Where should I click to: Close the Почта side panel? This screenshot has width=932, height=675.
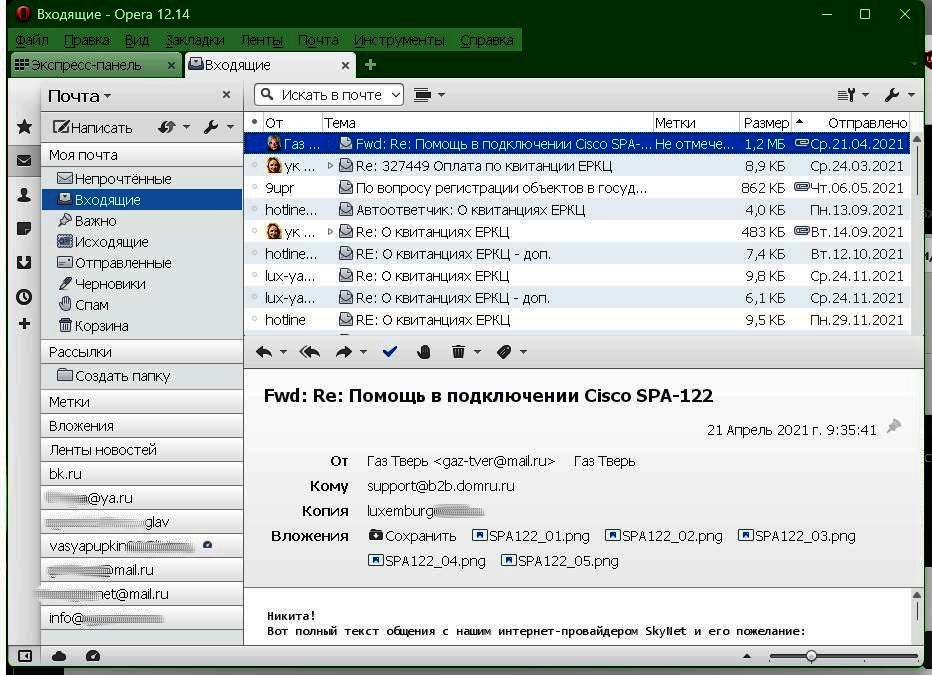click(226, 94)
